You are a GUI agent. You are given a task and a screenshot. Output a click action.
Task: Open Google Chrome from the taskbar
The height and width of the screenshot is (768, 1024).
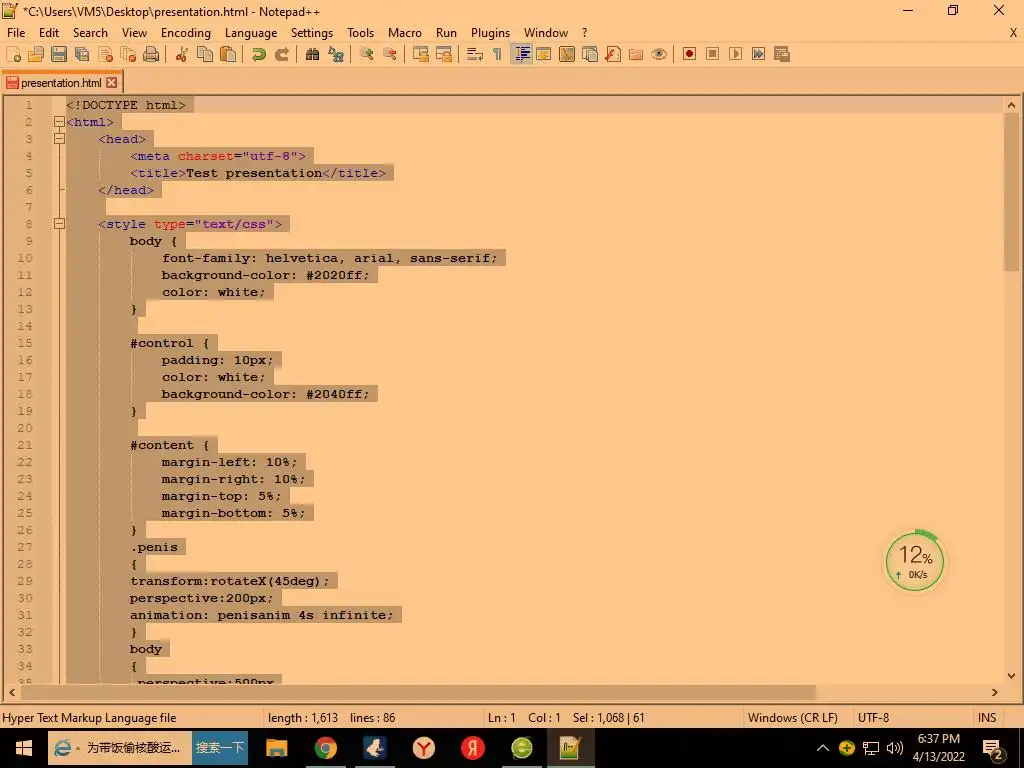coord(325,748)
